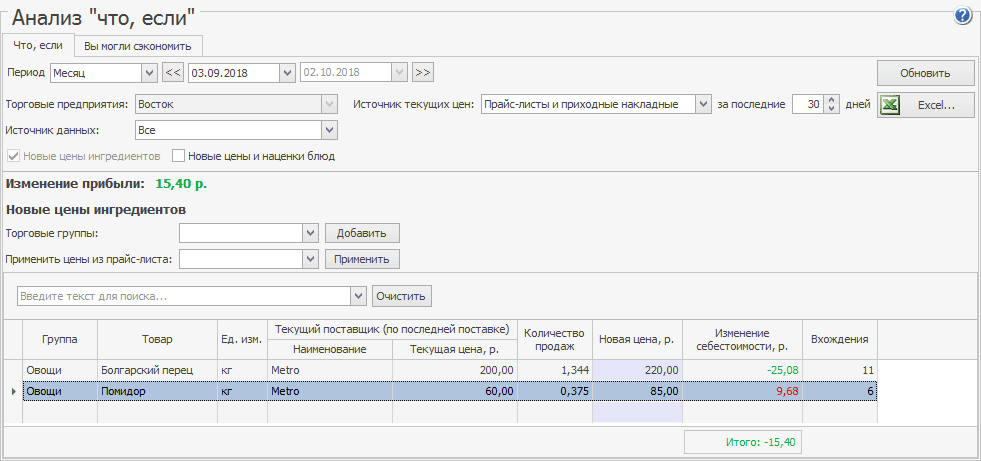981x461 pixels.
Task: Click the Excel export button
Action: 925,105
